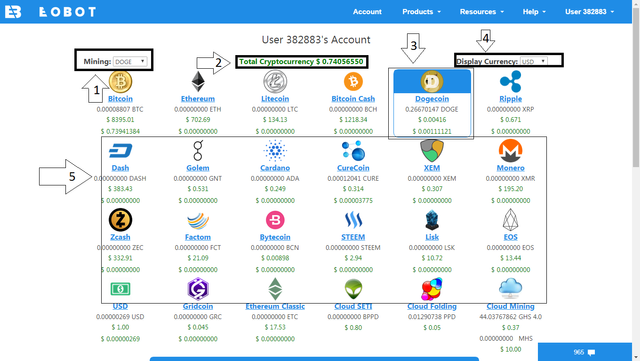Open the EOS link

511,237
